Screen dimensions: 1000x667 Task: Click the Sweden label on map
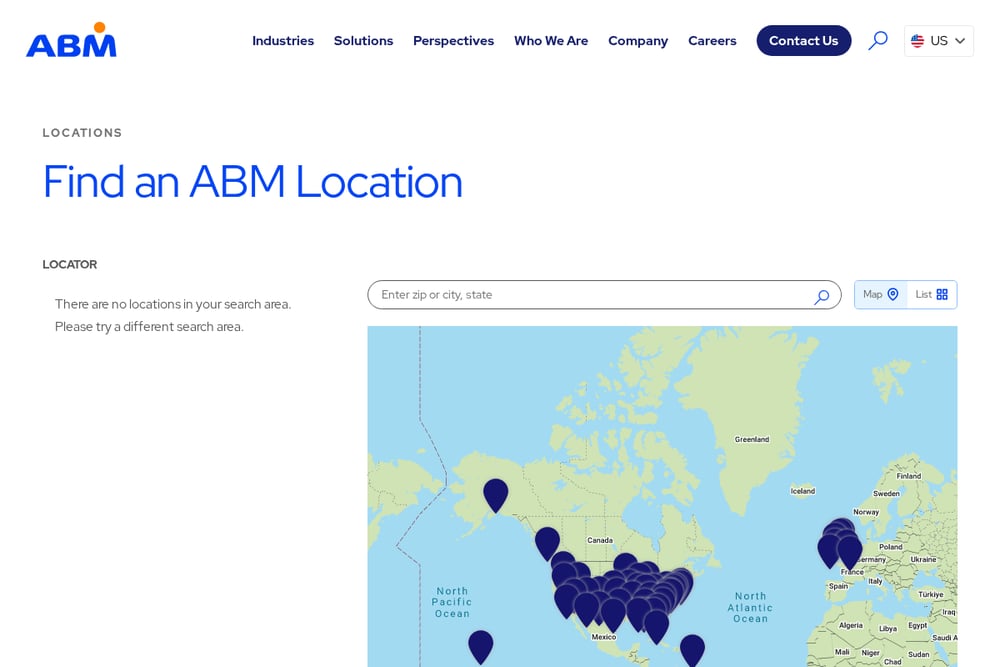pos(886,494)
